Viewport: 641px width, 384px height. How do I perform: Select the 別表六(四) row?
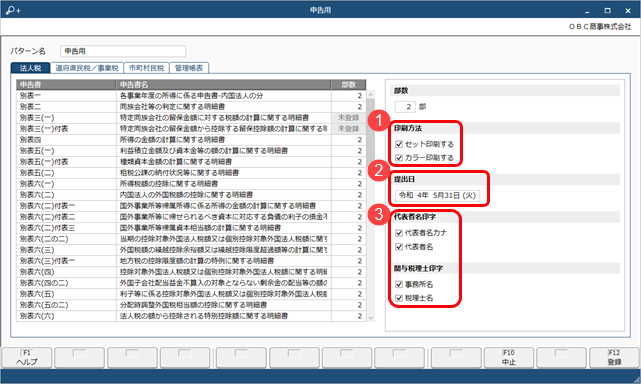[x=191, y=272]
